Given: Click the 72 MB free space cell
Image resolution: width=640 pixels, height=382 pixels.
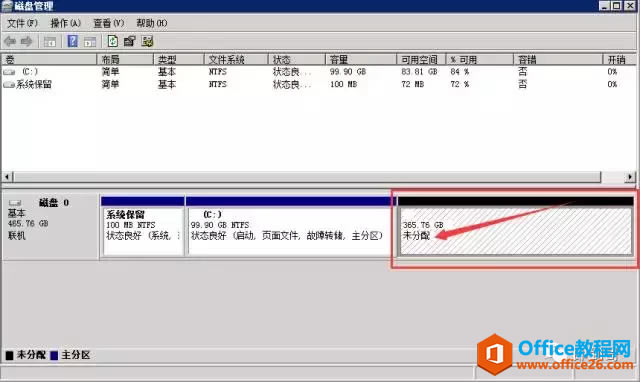Looking at the screenshot, I should point(413,84).
